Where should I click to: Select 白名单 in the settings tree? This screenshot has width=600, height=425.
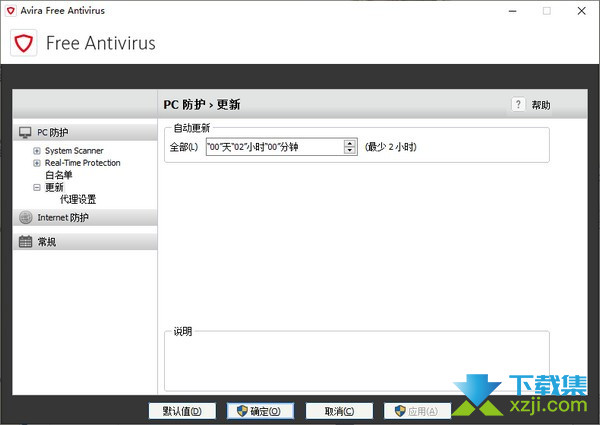coord(59,175)
